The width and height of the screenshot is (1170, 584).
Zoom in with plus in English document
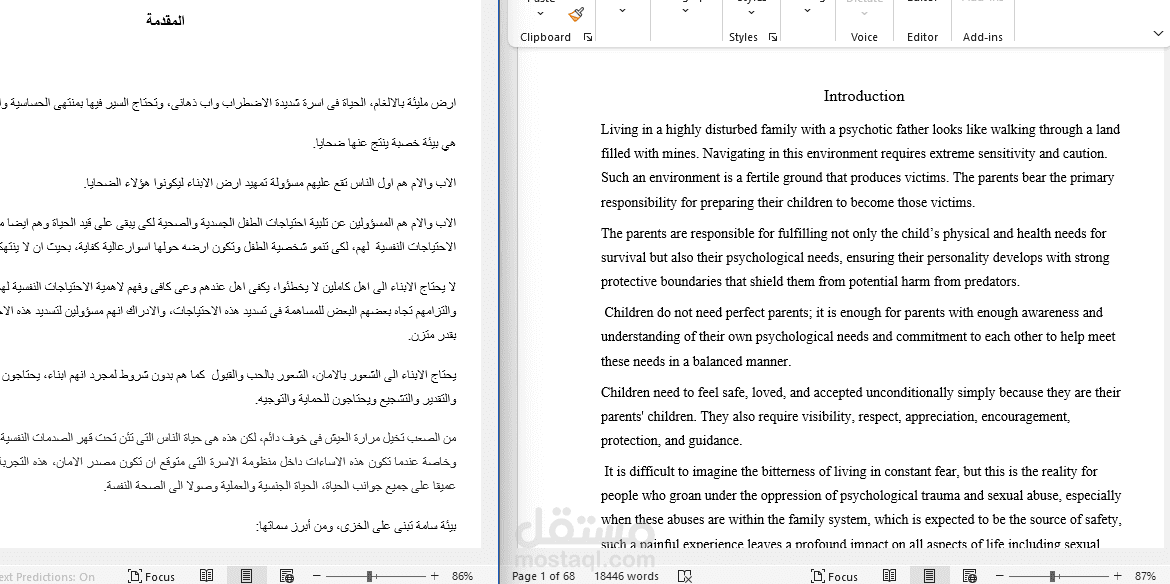click(x=1118, y=576)
